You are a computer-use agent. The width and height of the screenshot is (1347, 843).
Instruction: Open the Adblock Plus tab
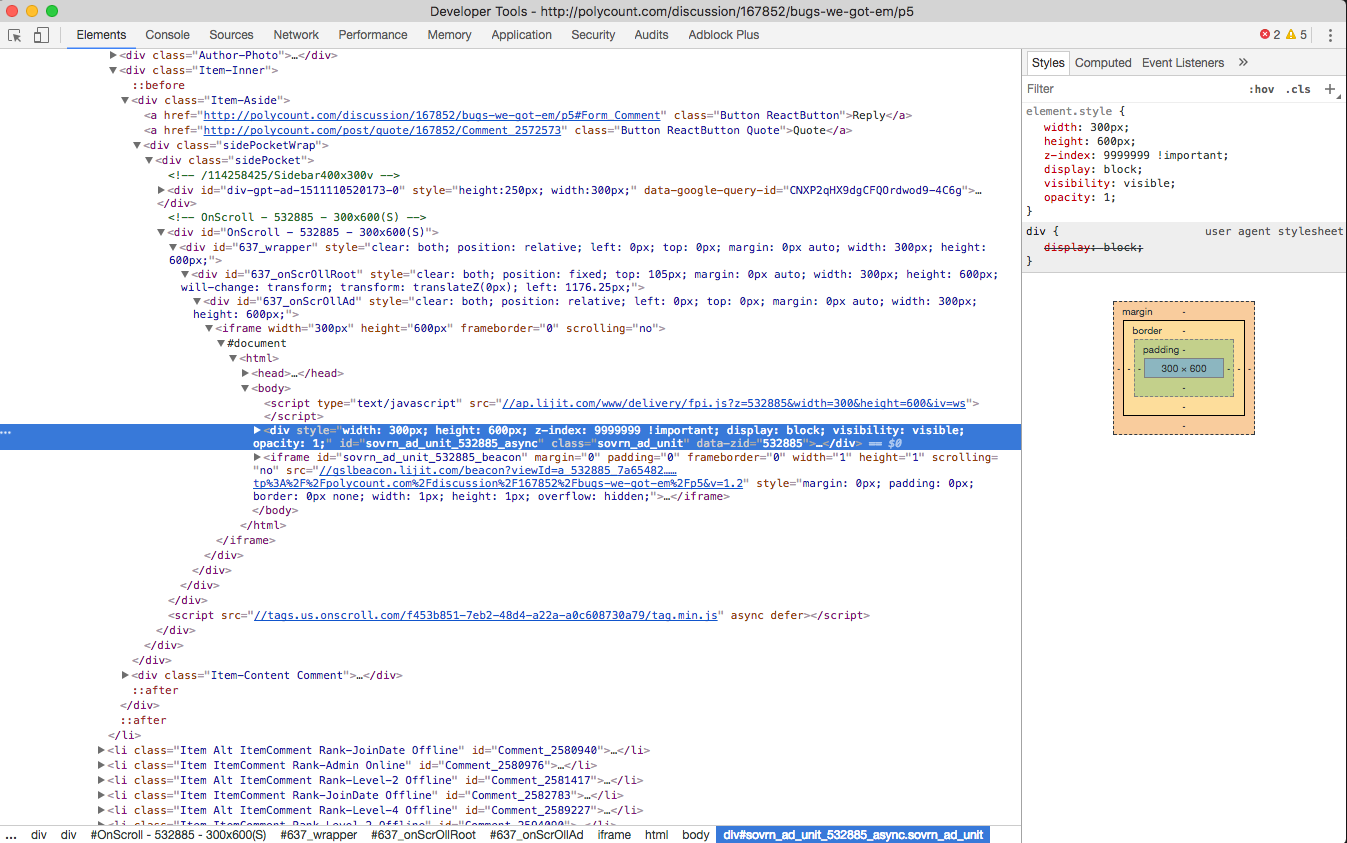click(x=723, y=35)
